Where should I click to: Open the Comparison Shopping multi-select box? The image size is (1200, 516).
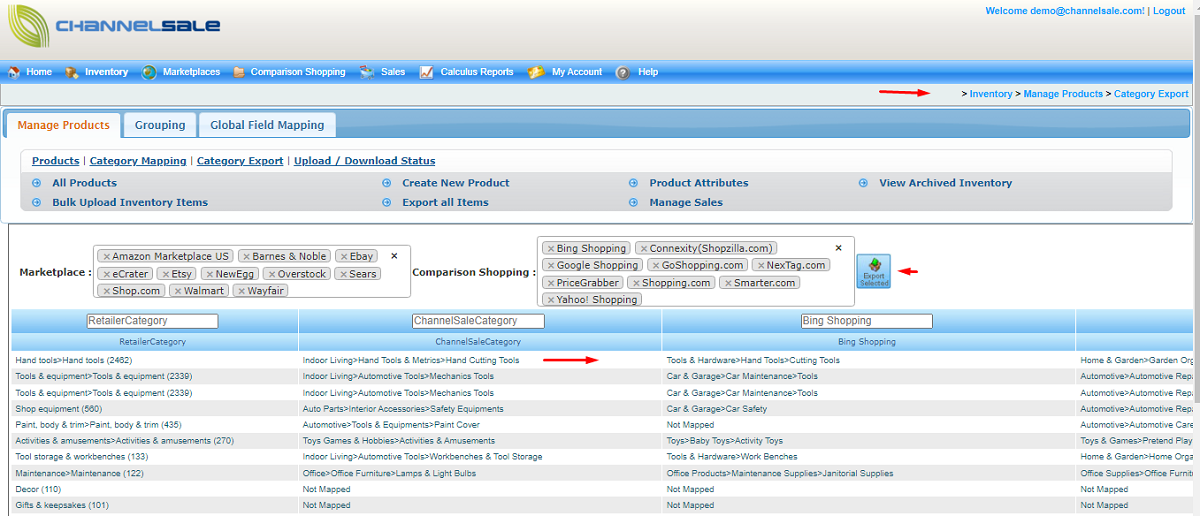click(x=696, y=272)
